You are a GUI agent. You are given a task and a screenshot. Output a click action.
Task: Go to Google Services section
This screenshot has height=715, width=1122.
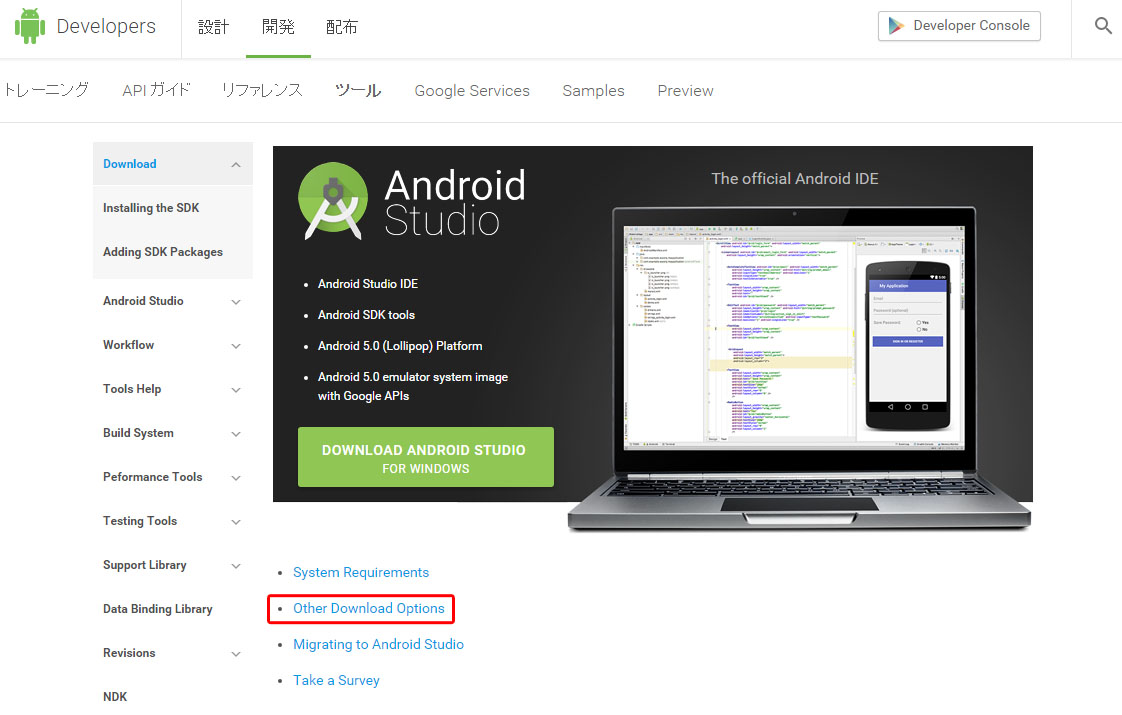472,91
